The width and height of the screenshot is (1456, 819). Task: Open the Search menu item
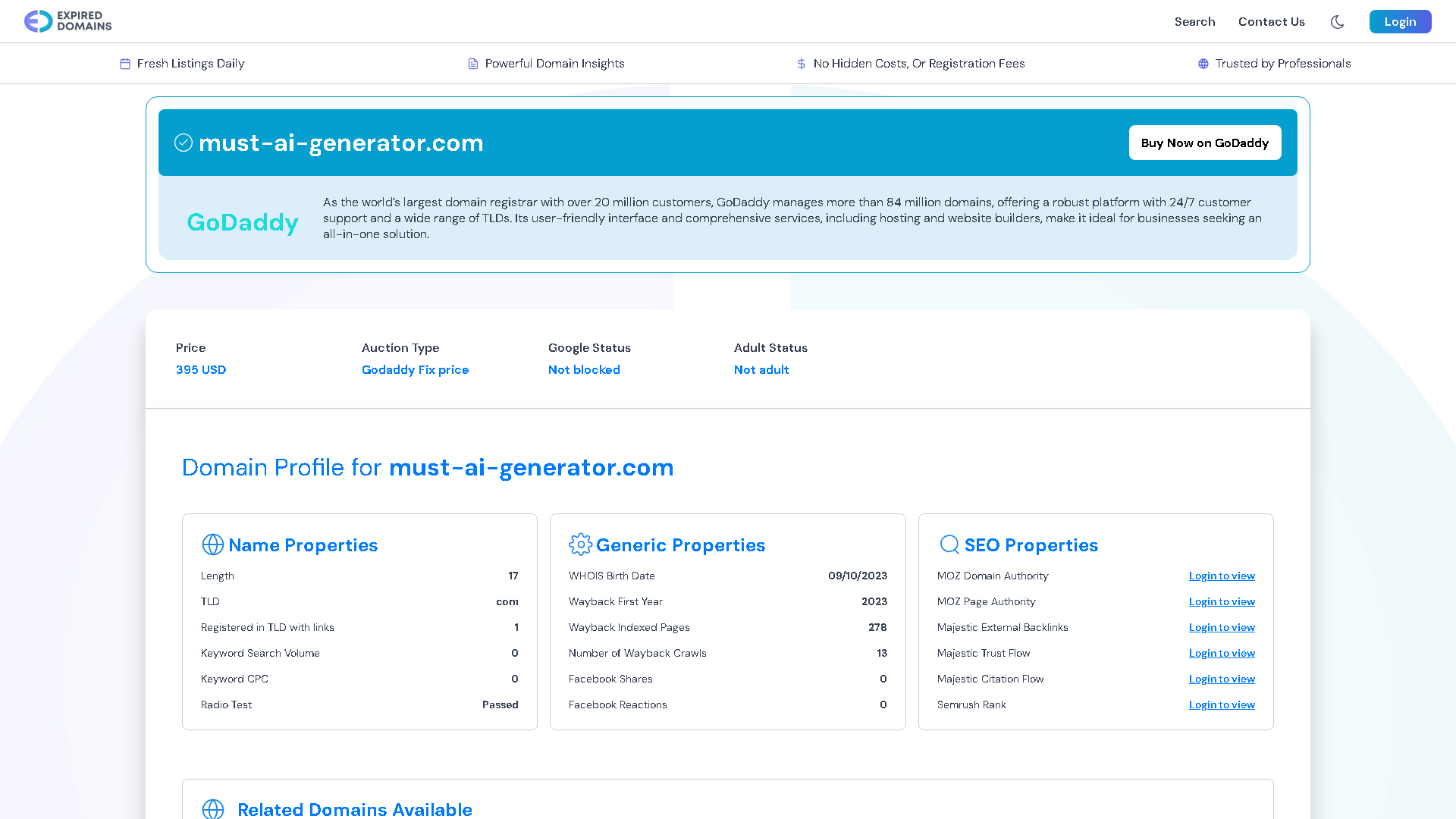pyautogui.click(x=1194, y=22)
